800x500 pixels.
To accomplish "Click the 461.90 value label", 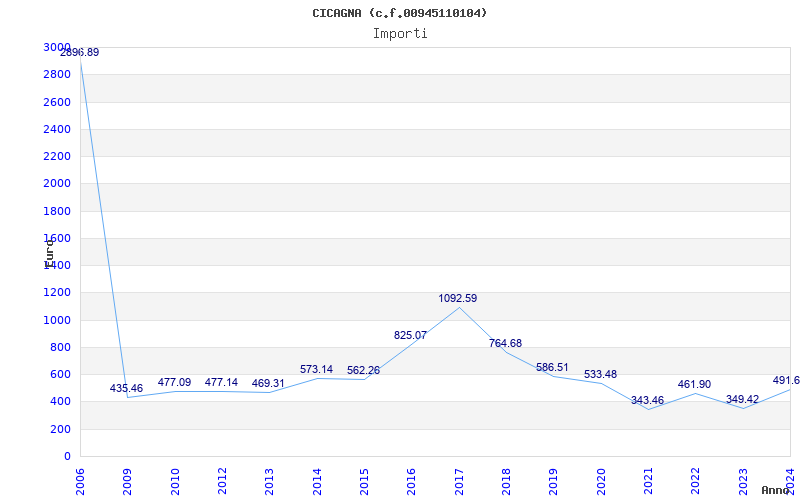I will (x=694, y=385).
